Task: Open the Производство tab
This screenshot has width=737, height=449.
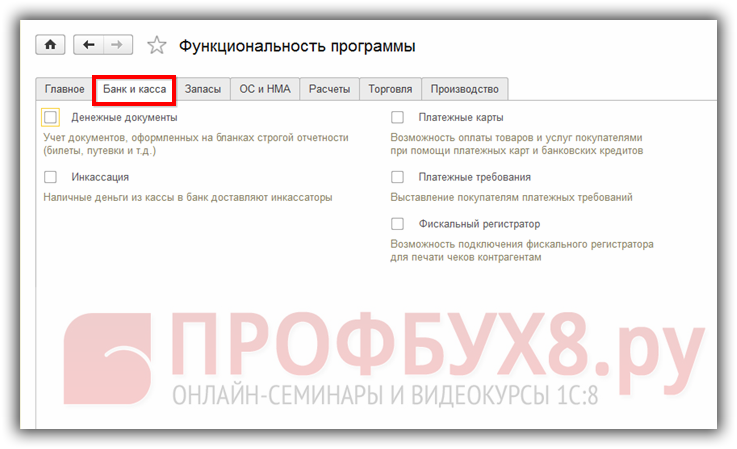Action: 464,89
